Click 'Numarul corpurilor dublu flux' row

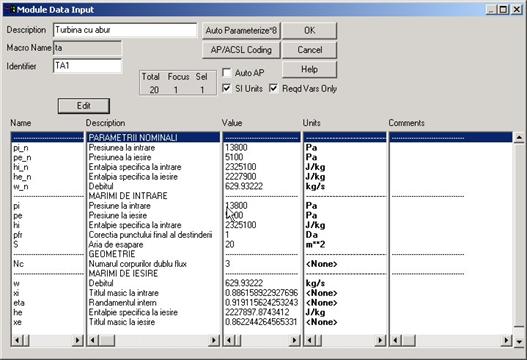click(x=137, y=264)
